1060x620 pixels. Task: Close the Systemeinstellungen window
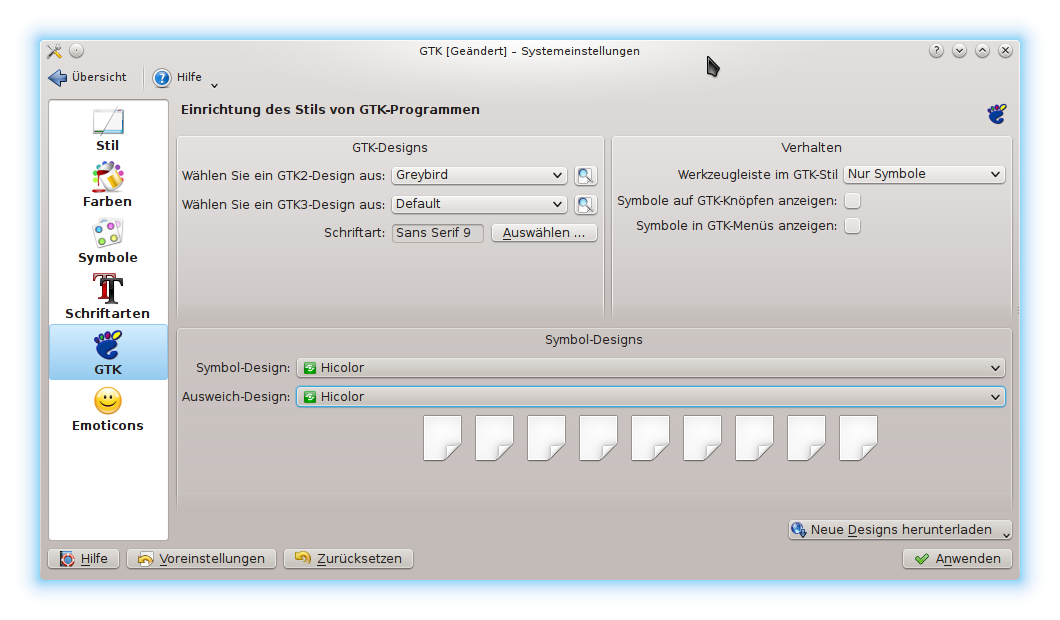coord(1005,51)
